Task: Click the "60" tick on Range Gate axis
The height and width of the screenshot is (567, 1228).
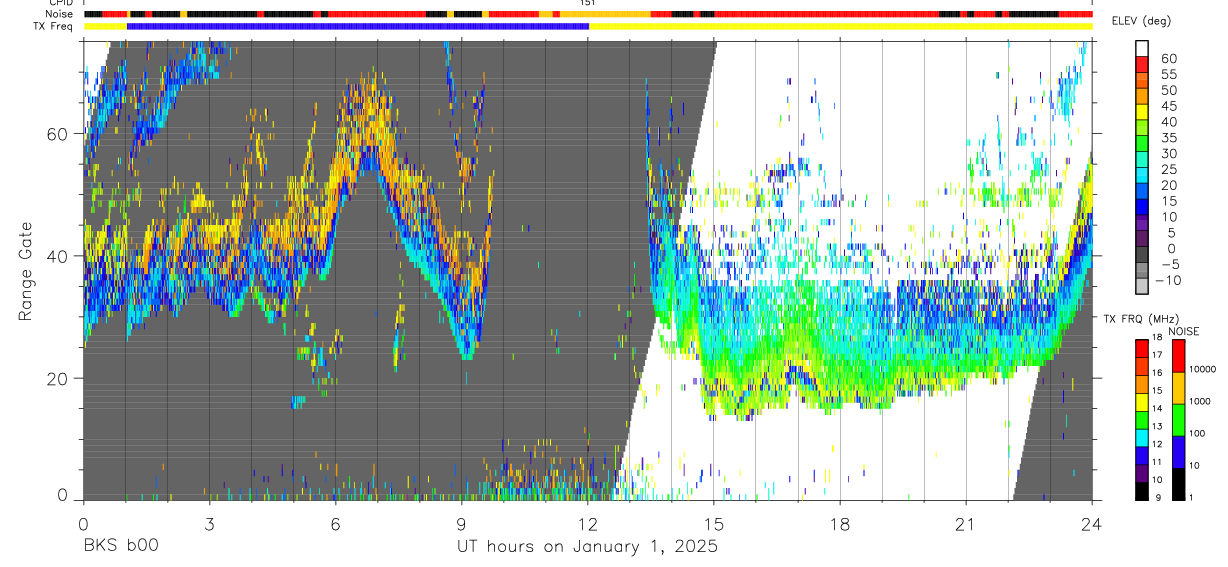Action: click(56, 133)
